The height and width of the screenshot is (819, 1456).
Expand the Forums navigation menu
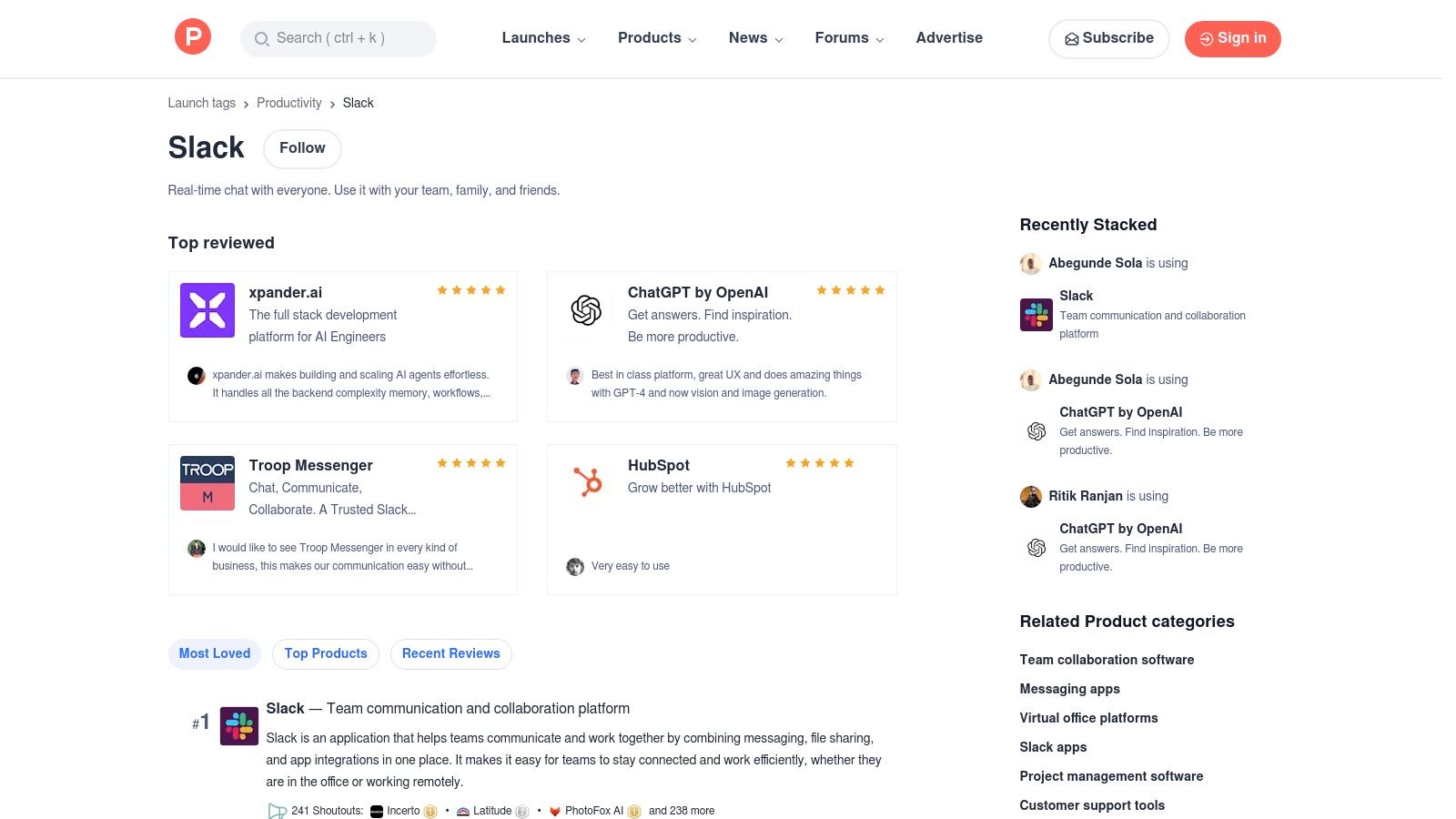(x=848, y=38)
